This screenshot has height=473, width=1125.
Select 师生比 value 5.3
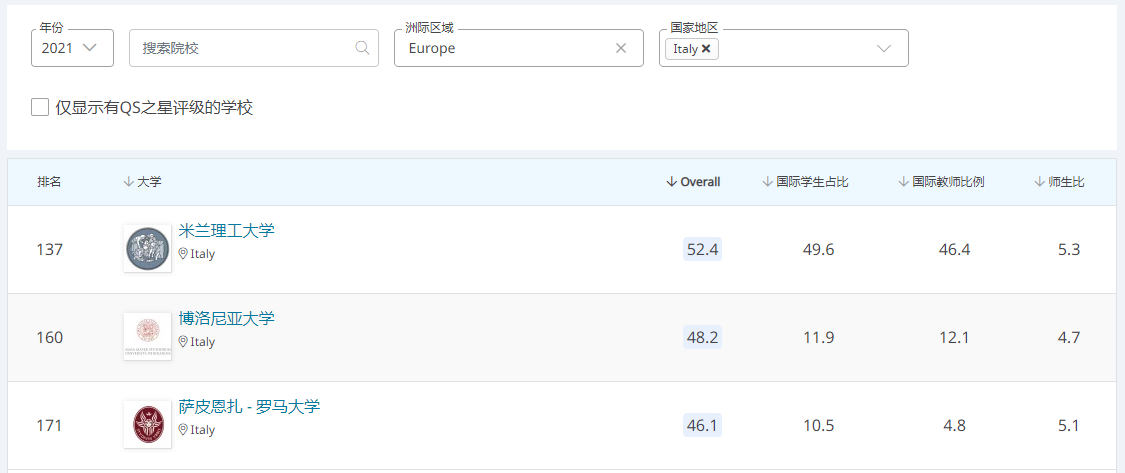(x=1069, y=250)
